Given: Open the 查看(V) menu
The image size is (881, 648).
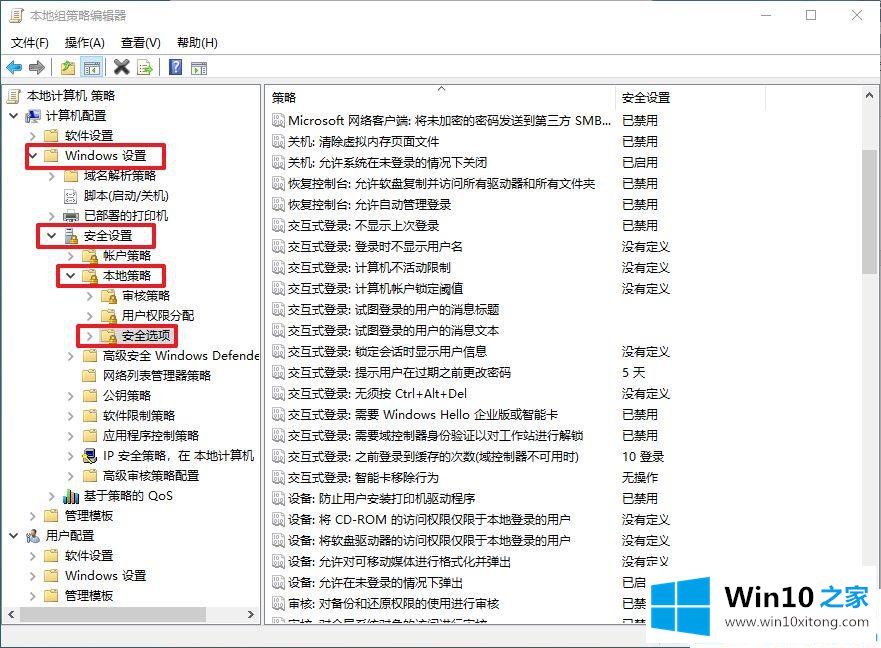Looking at the screenshot, I should click(x=140, y=43).
